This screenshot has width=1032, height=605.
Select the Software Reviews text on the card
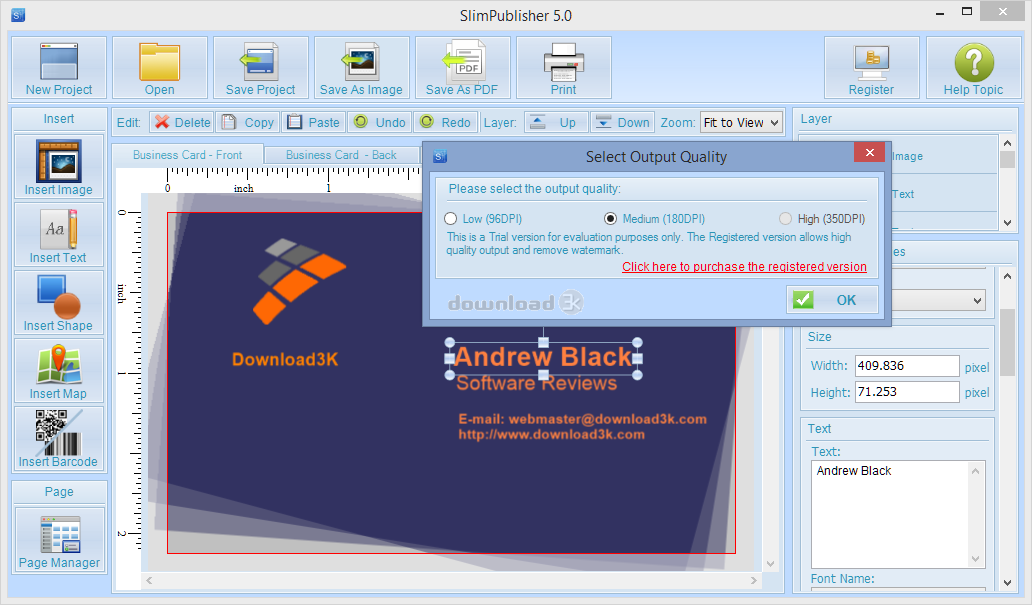[x=536, y=384]
